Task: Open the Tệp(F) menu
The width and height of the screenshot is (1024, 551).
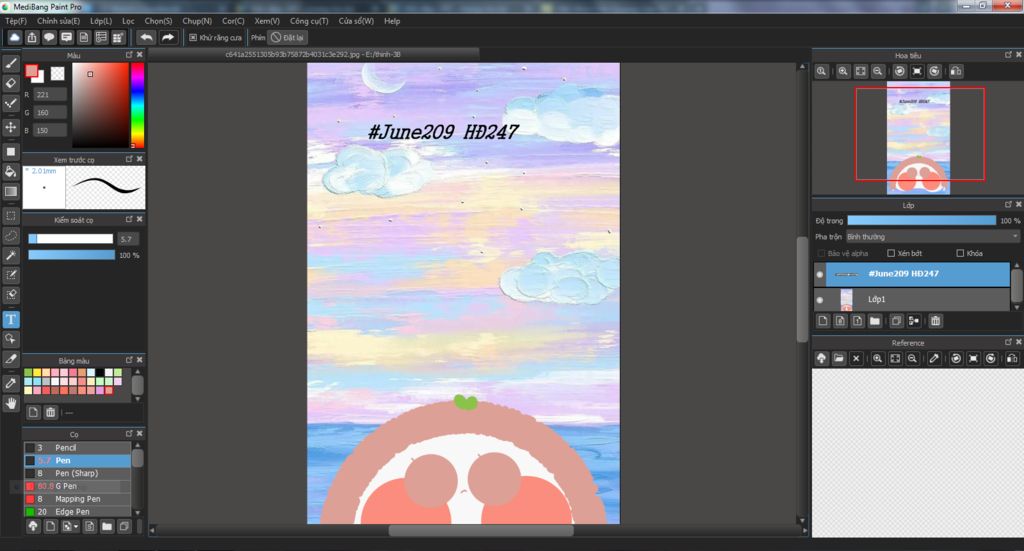Action: tap(16, 21)
